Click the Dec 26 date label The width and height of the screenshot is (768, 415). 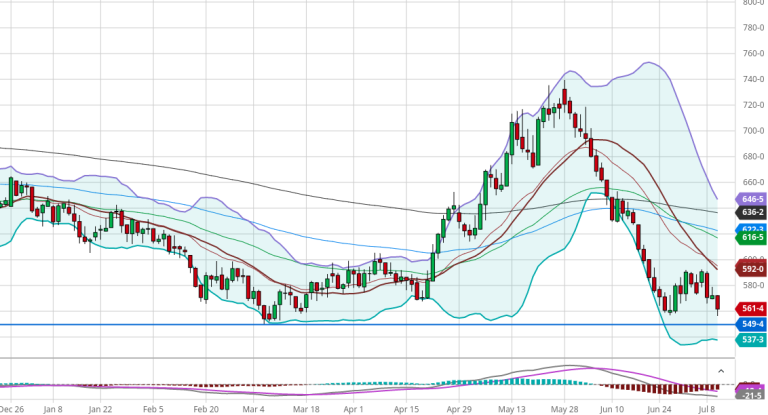(12, 409)
